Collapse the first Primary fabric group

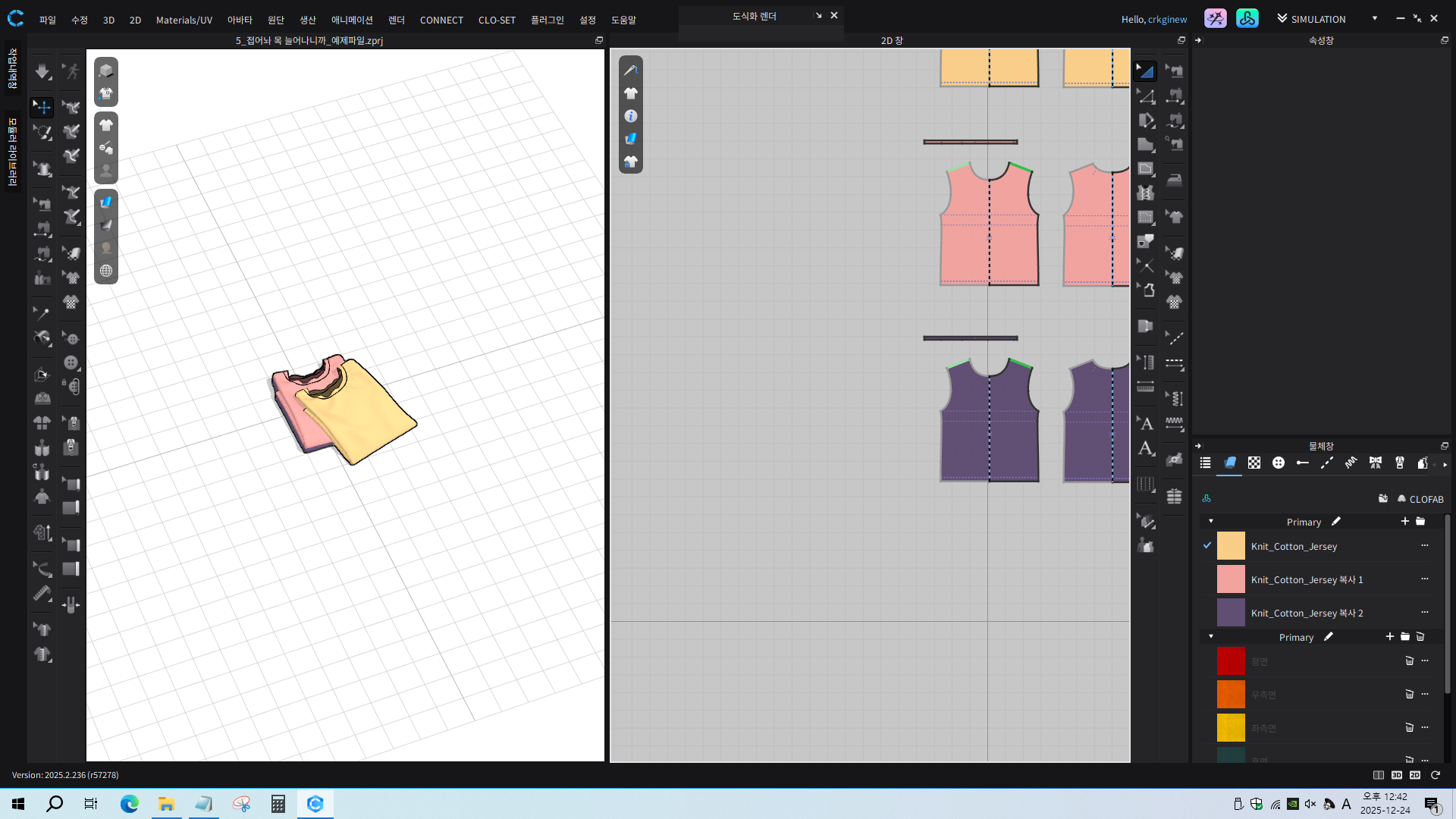click(1211, 522)
